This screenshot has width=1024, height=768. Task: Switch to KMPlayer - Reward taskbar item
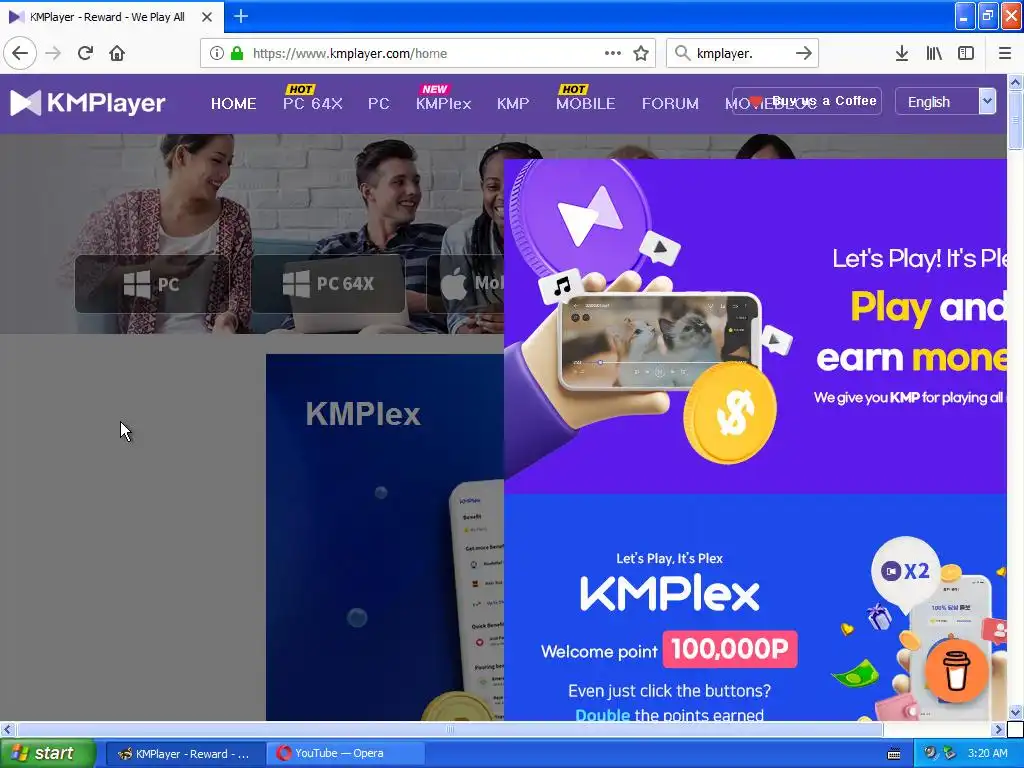point(185,754)
